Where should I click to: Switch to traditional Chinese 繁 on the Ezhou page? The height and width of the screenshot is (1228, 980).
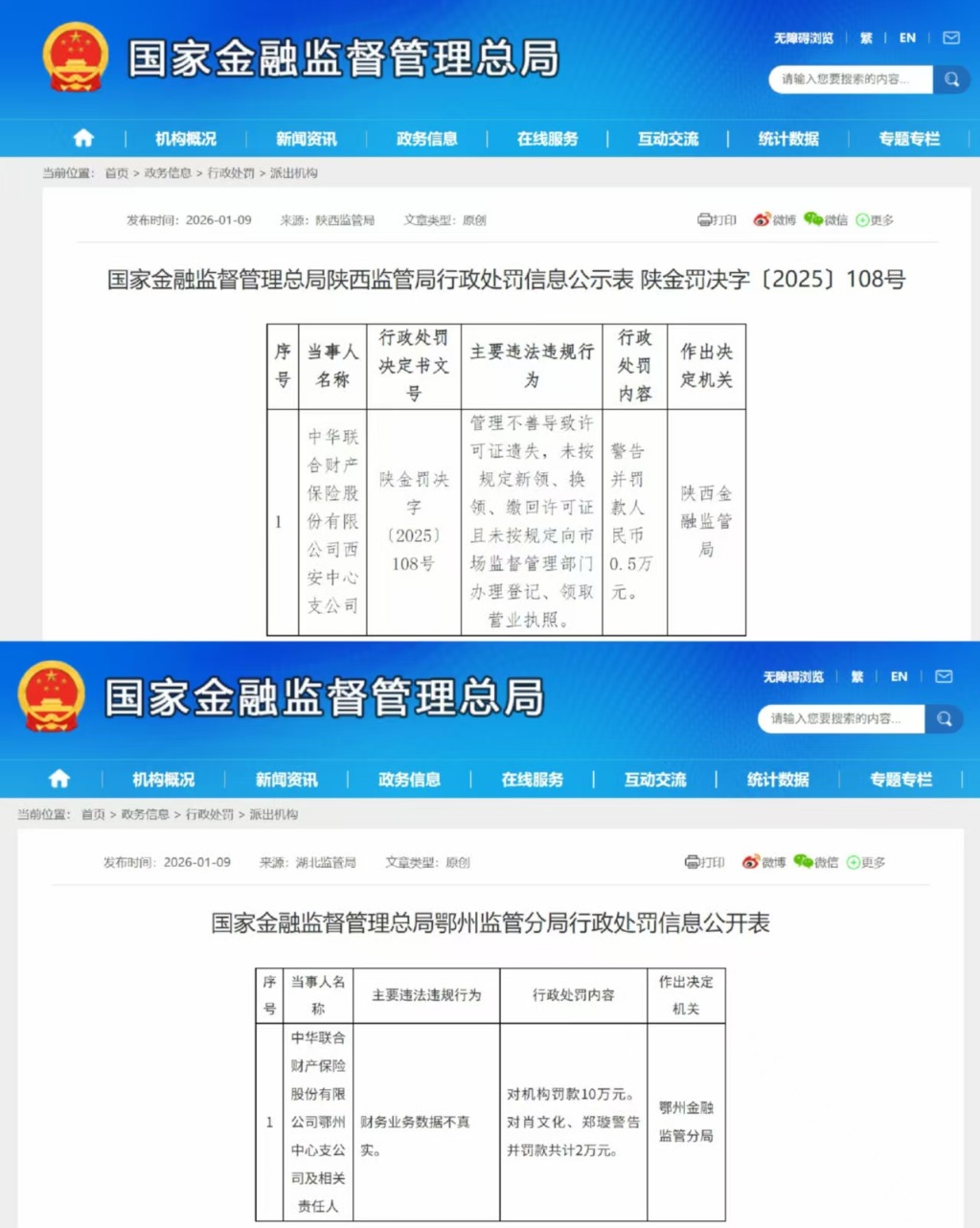[857, 677]
